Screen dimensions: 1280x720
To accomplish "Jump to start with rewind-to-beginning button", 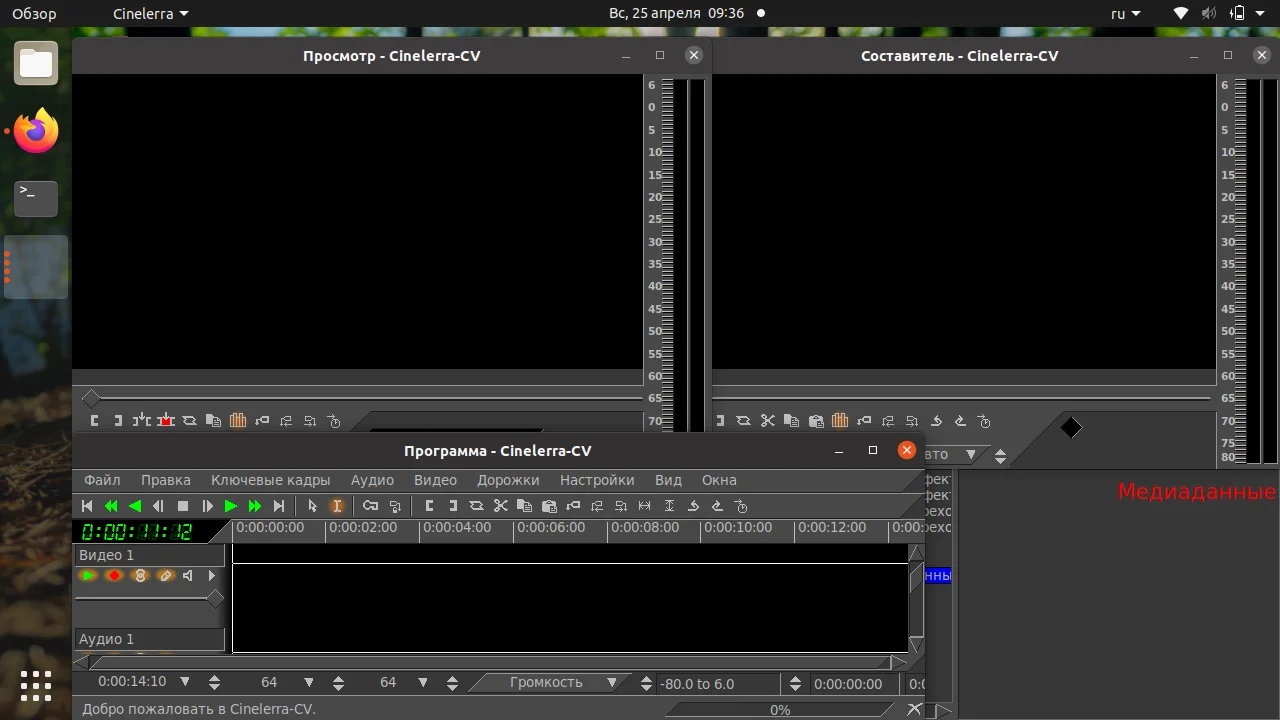I will click(x=87, y=506).
